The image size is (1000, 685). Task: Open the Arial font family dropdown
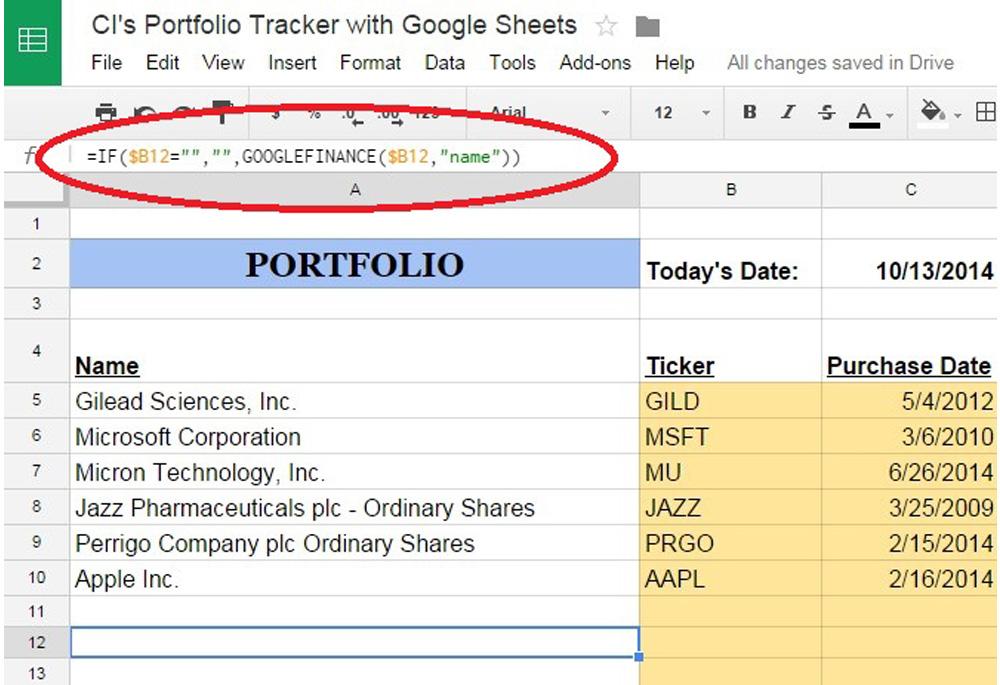(548, 113)
